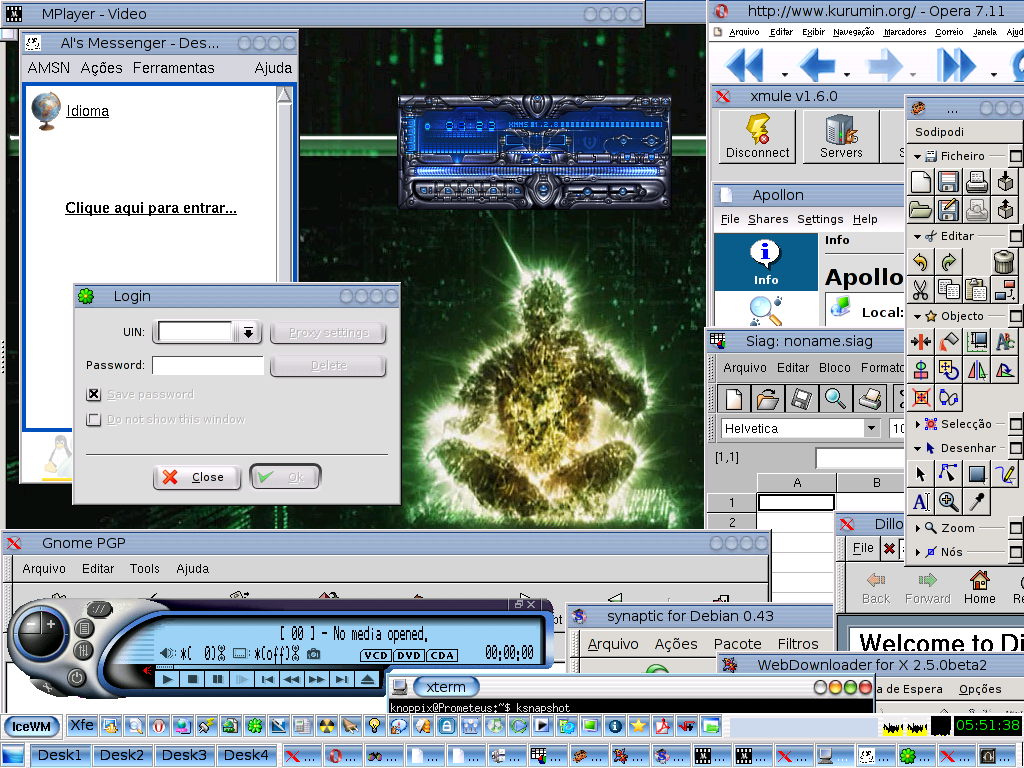The height and width of the screenshot is (768, 1024).
Task: Click the Disconnect button in xmule
Action: click(x=758, y=136)
